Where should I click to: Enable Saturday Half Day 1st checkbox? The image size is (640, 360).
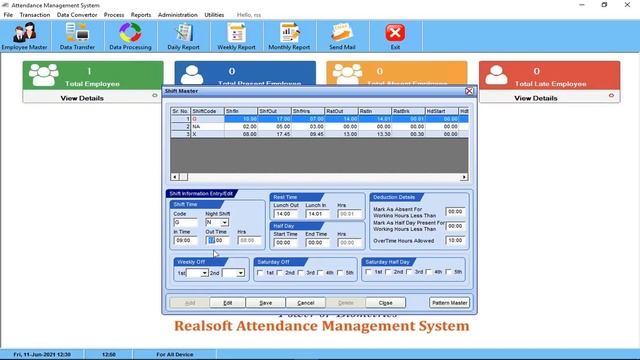(369, 272)
